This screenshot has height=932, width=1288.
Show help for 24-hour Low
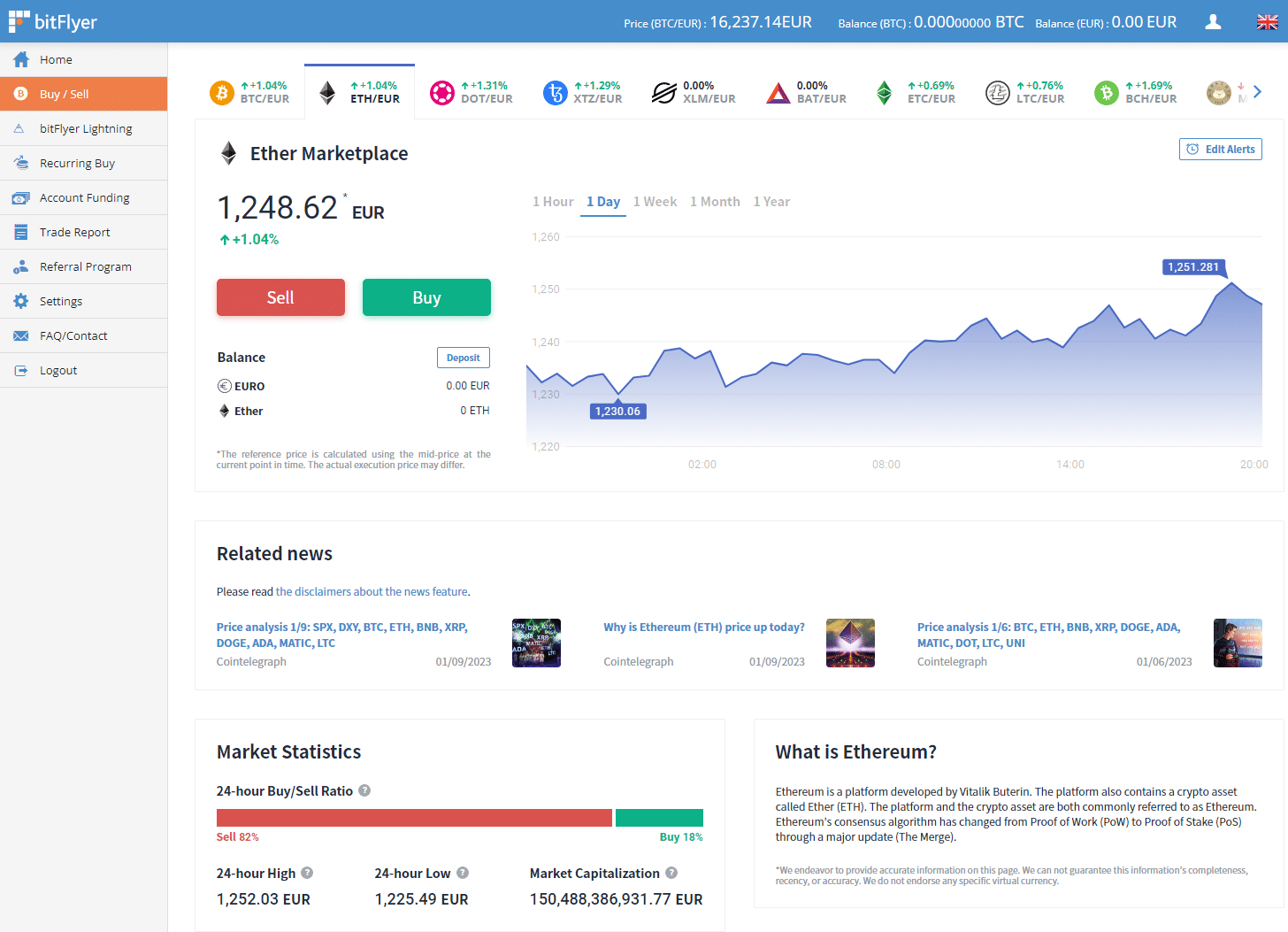[463, 873]
